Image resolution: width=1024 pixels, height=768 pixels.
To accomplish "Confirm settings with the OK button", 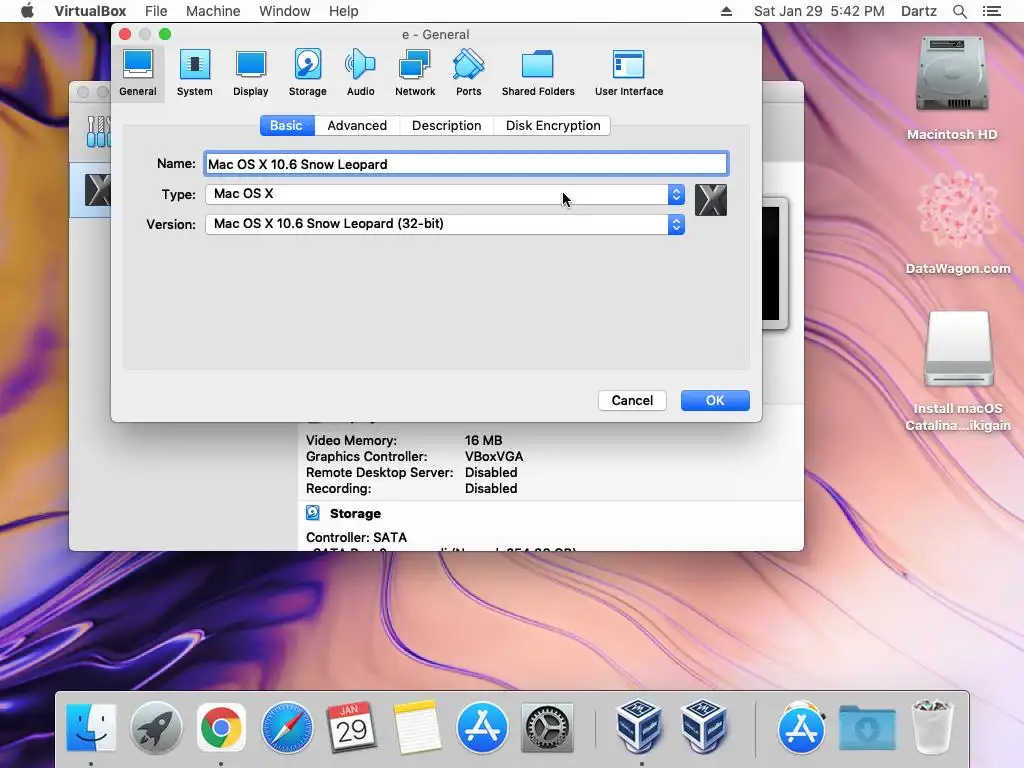I will click(715, 400).
